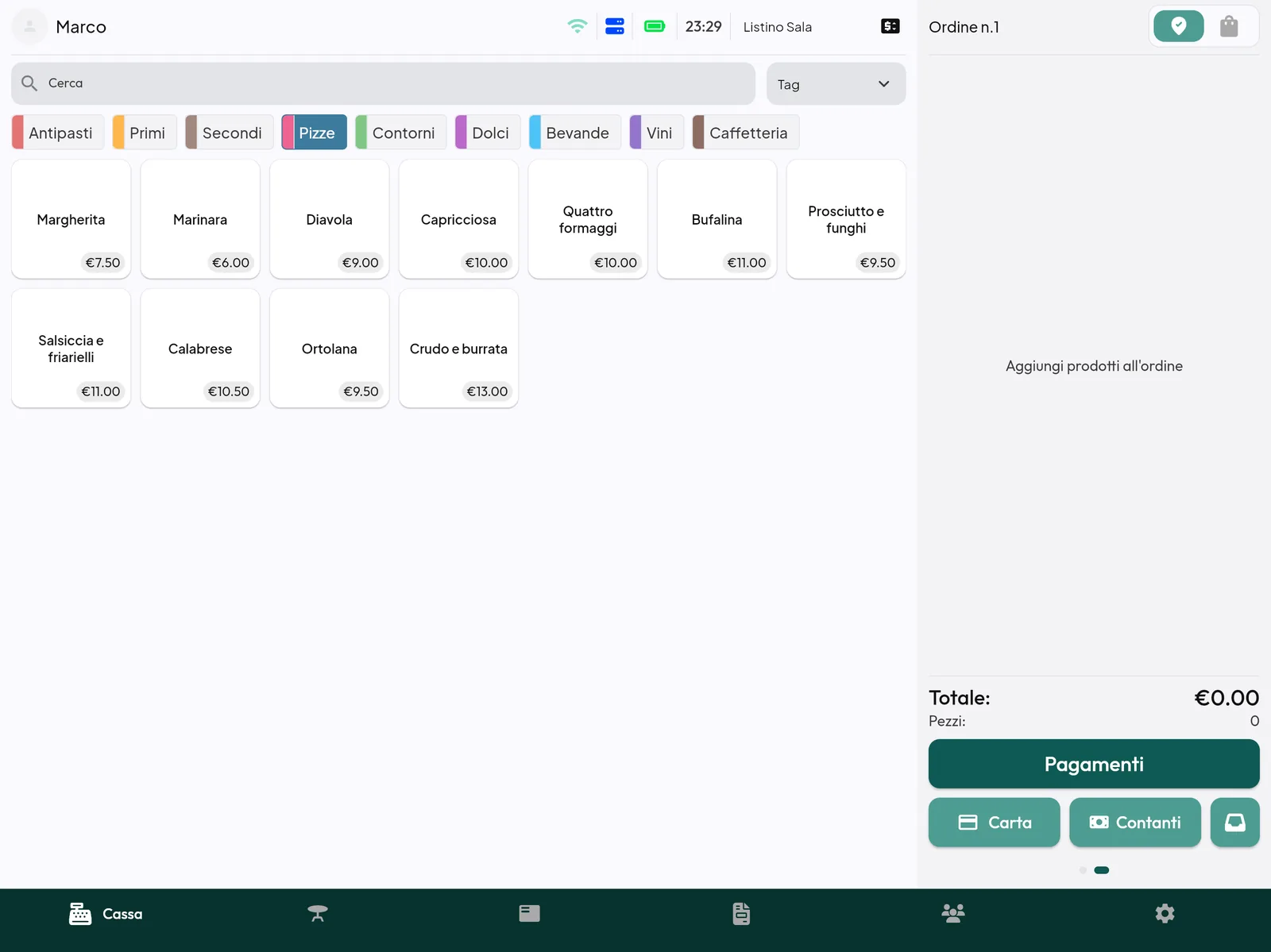Select the Pizze category
Image resolution: width=1271 pixels, height=952 pixels.
(315, 133)
